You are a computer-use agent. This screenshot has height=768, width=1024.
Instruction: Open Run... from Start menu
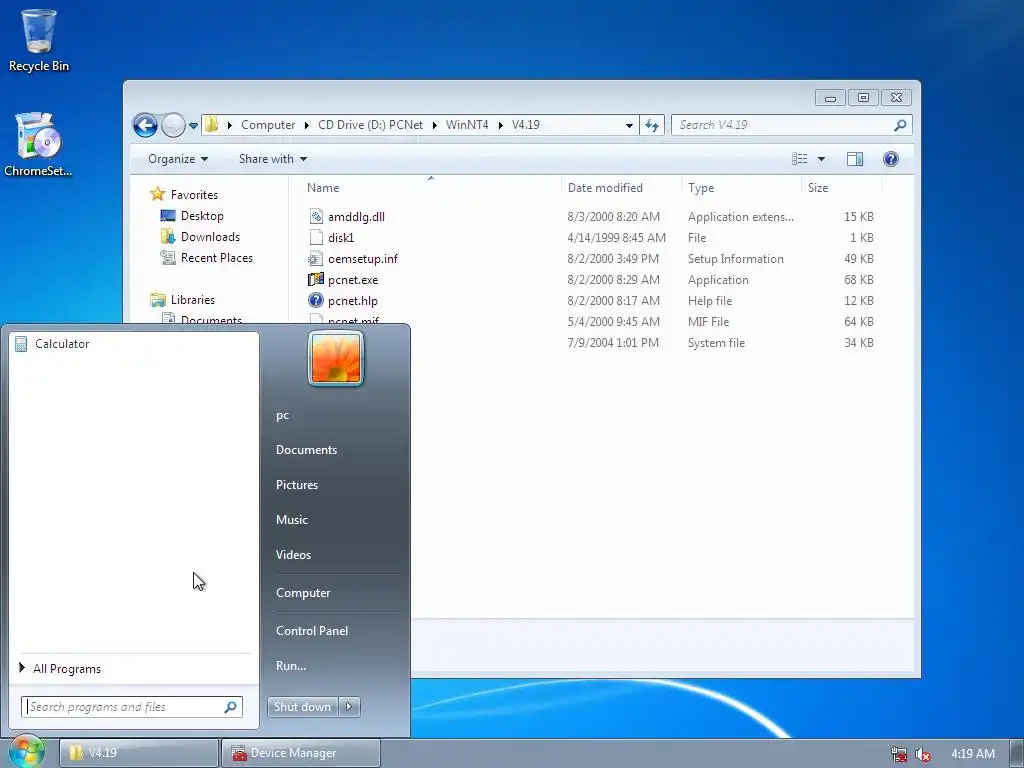(291, 666)
